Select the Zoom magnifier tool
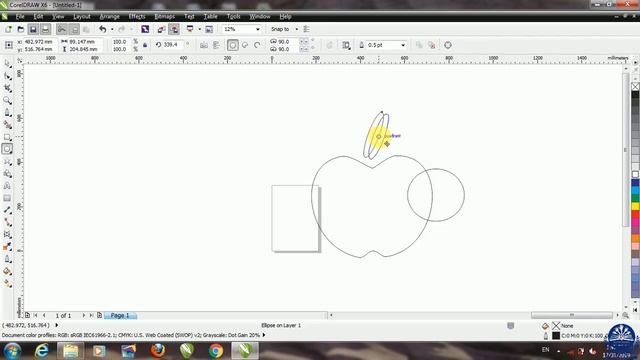This screenshot has width=640, height=360. 7,100
